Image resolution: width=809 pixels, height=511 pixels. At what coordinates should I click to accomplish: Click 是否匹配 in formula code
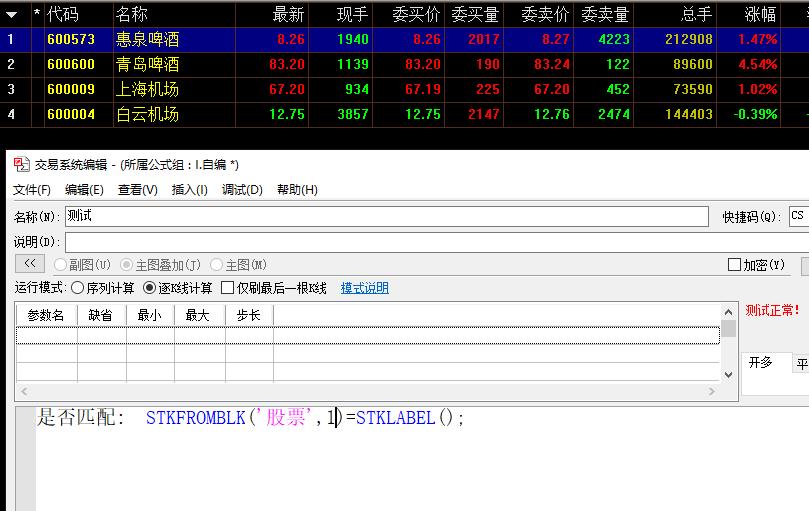click(77, 417)
